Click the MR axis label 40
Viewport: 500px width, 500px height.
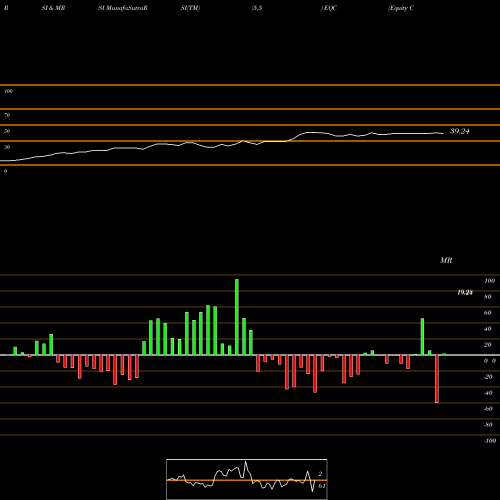[x=488, y=329]
